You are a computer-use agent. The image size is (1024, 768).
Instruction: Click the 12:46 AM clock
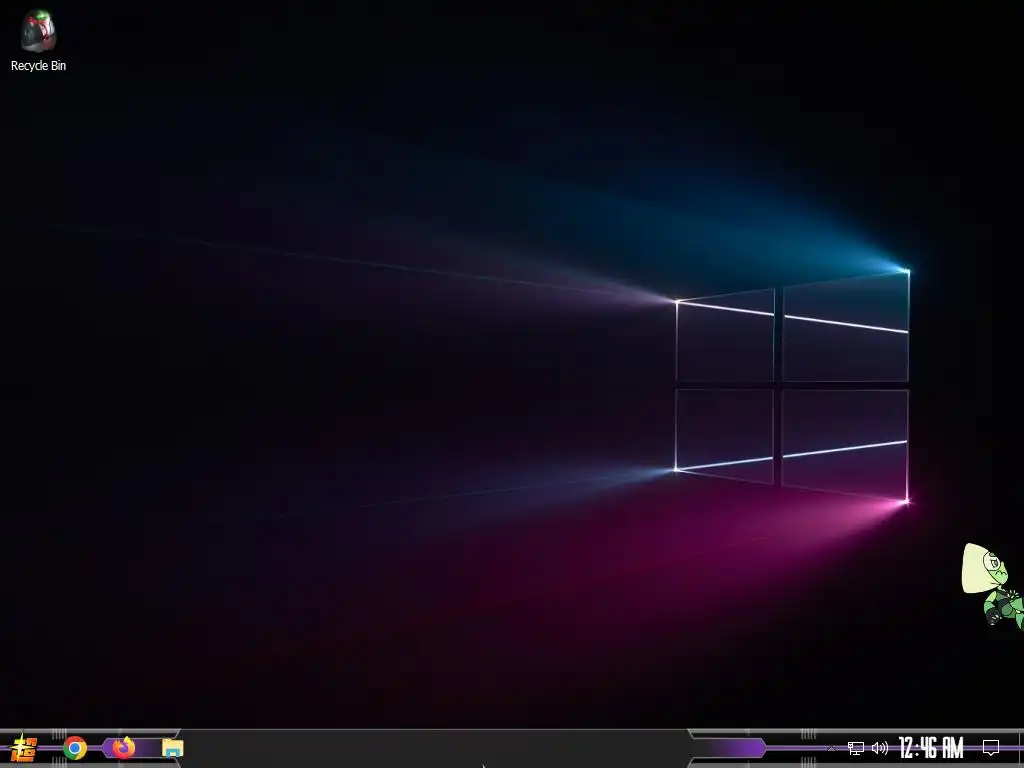tap(931, 747)
